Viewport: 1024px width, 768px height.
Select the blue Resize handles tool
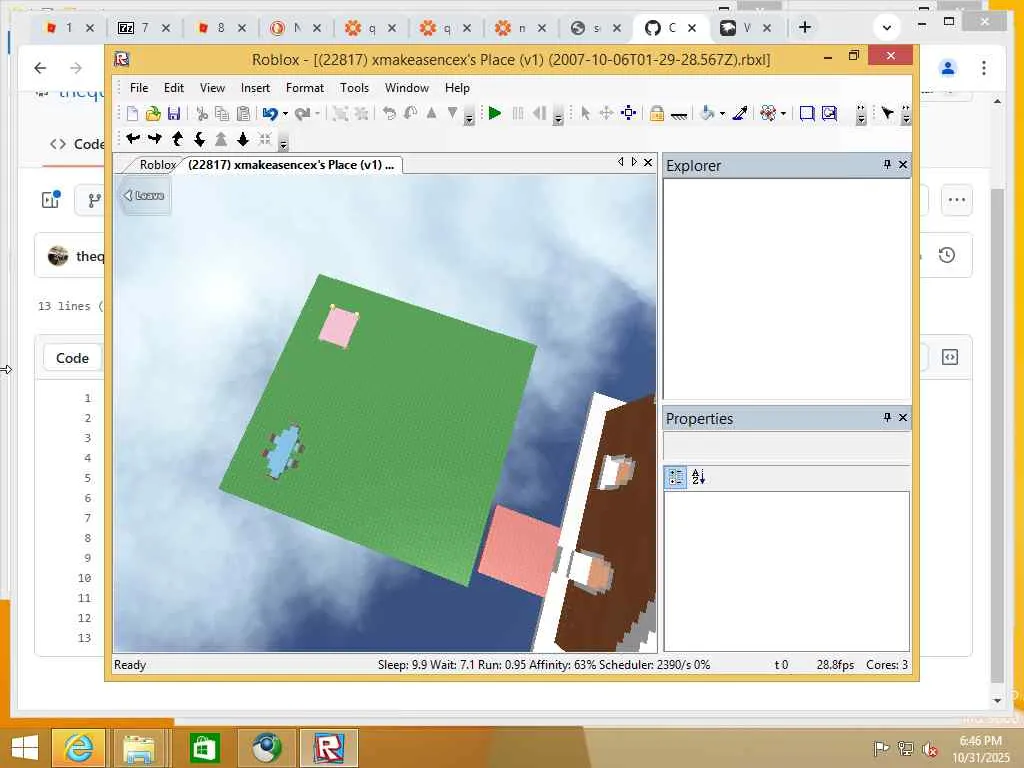click(x=628, y=114)
